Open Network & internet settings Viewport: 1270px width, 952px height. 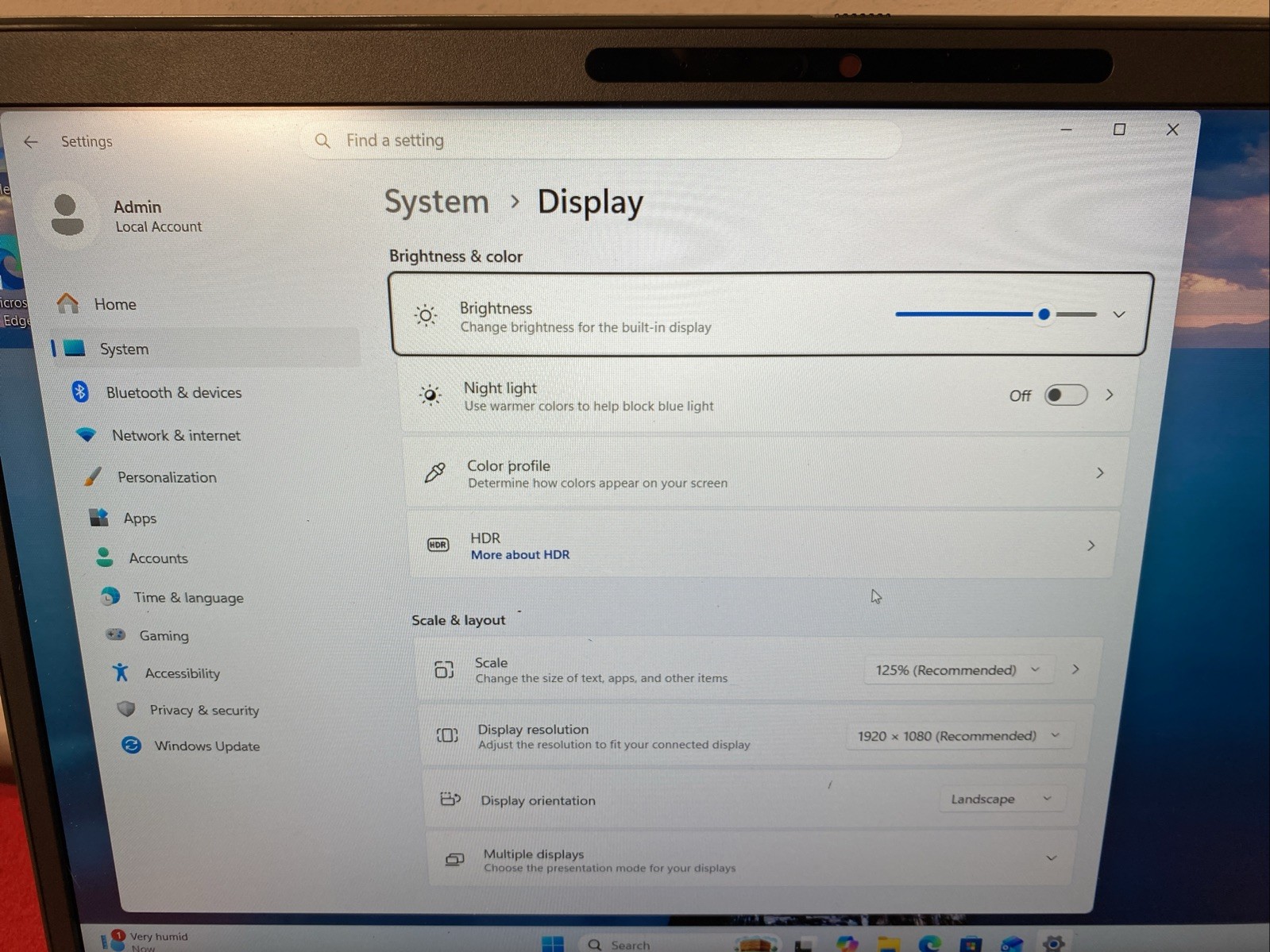point(176,435)
